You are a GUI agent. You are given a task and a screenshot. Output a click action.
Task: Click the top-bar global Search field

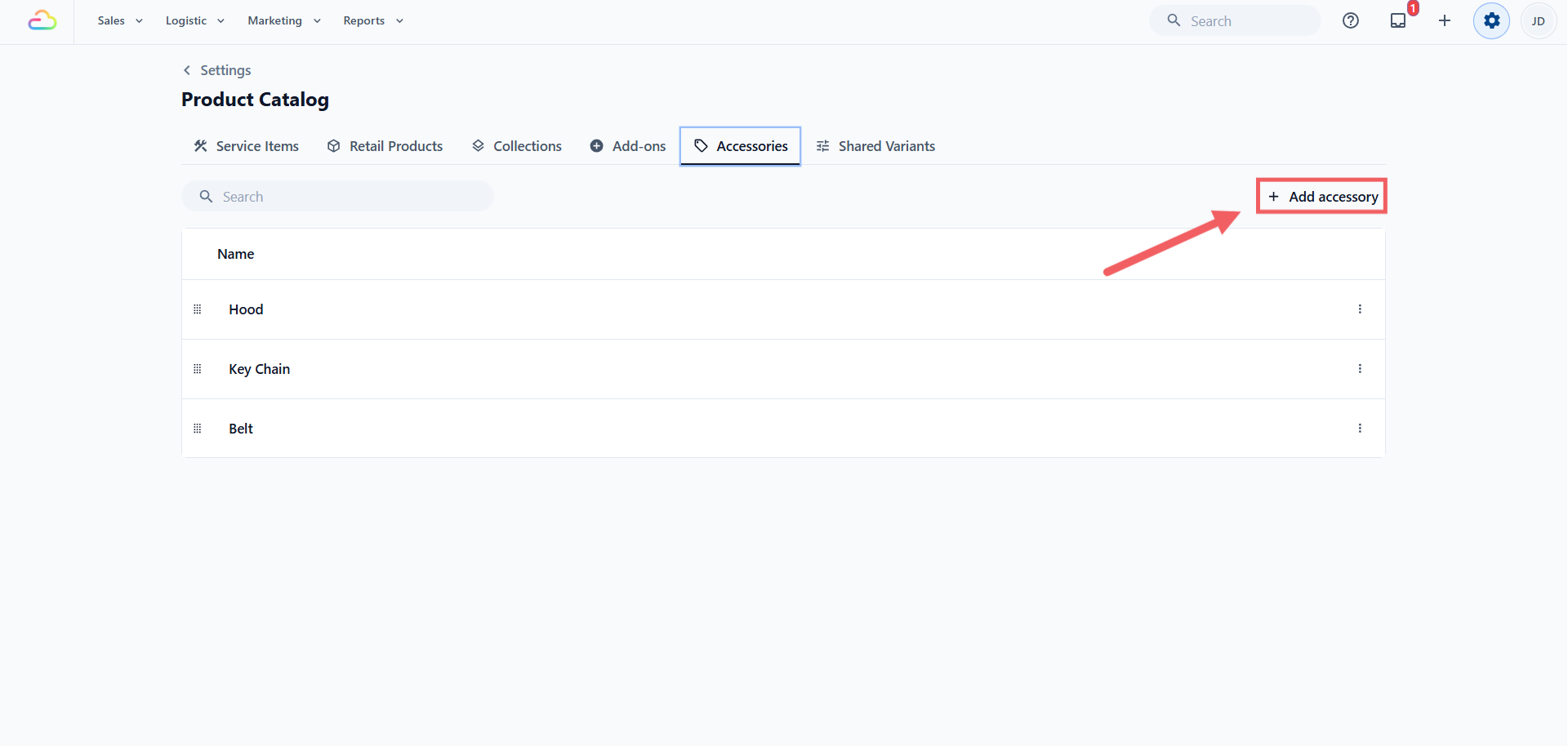click(1235, 20)
